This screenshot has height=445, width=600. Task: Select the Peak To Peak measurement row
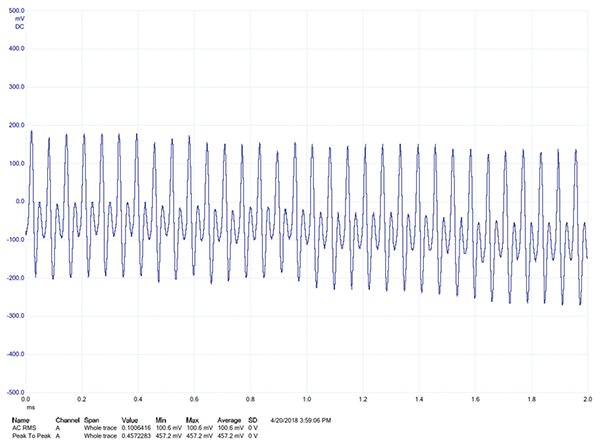(x=29, y=436)
